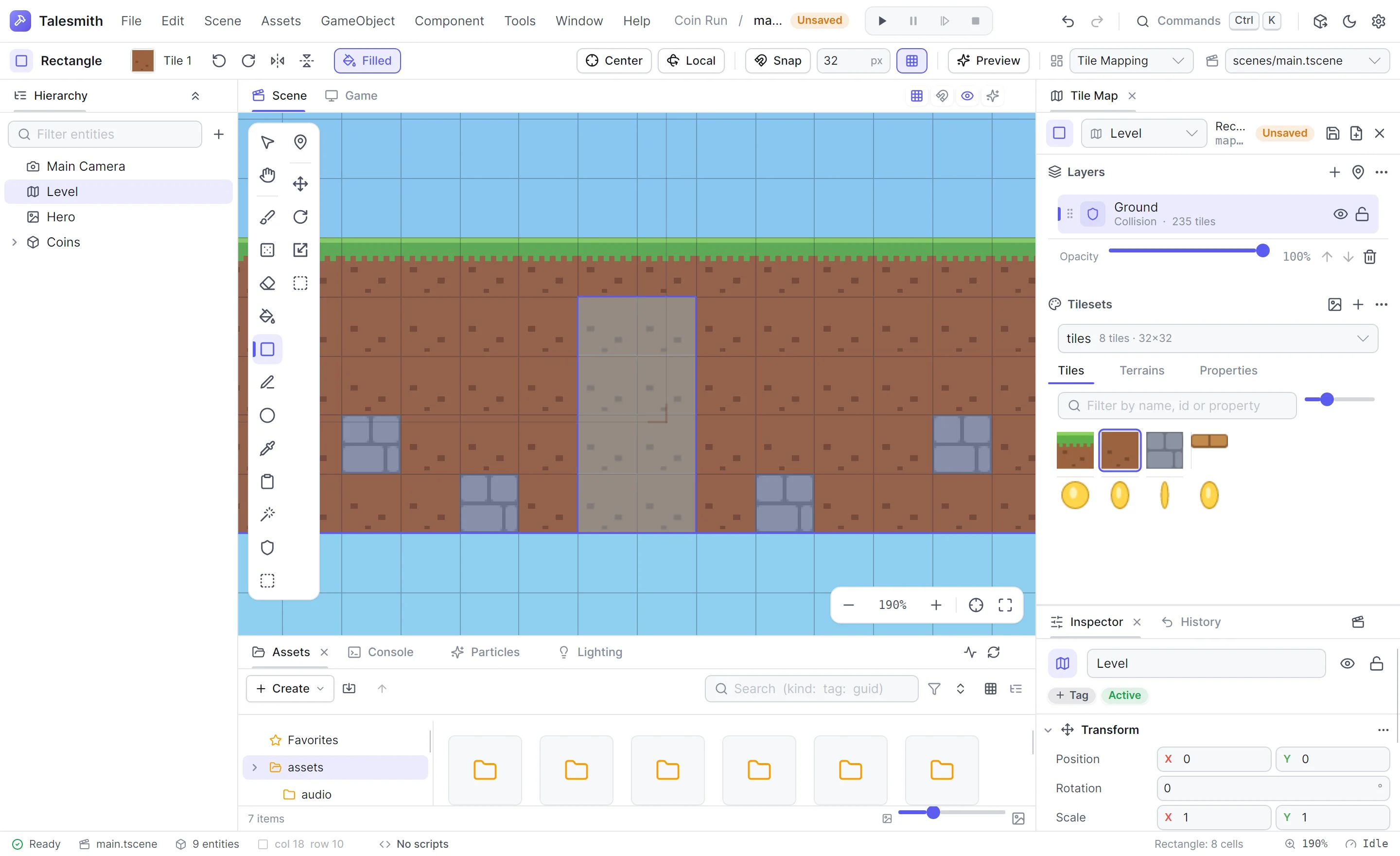The image size is (1400, 856).
Task: Select the eraser tool in the scene toolbar
Action: click(x=267, y=283)
